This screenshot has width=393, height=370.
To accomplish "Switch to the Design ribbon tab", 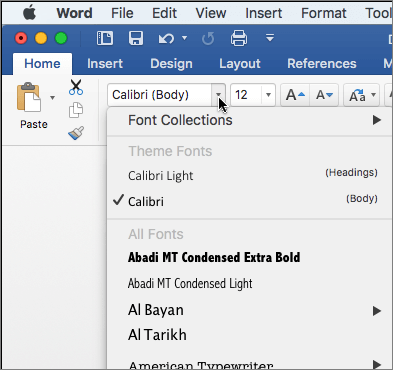I will (171, 64).
